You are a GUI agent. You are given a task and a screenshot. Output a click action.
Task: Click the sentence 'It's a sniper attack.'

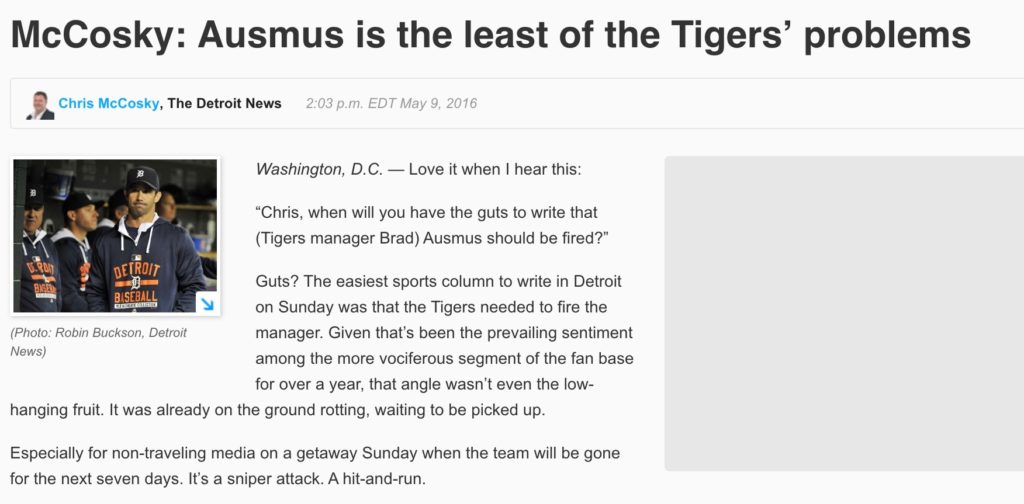point(253,479)
